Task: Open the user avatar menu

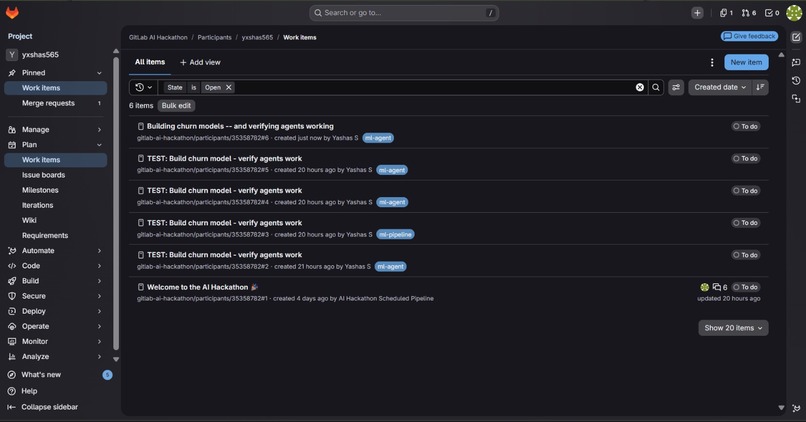Action: [794, 13]
